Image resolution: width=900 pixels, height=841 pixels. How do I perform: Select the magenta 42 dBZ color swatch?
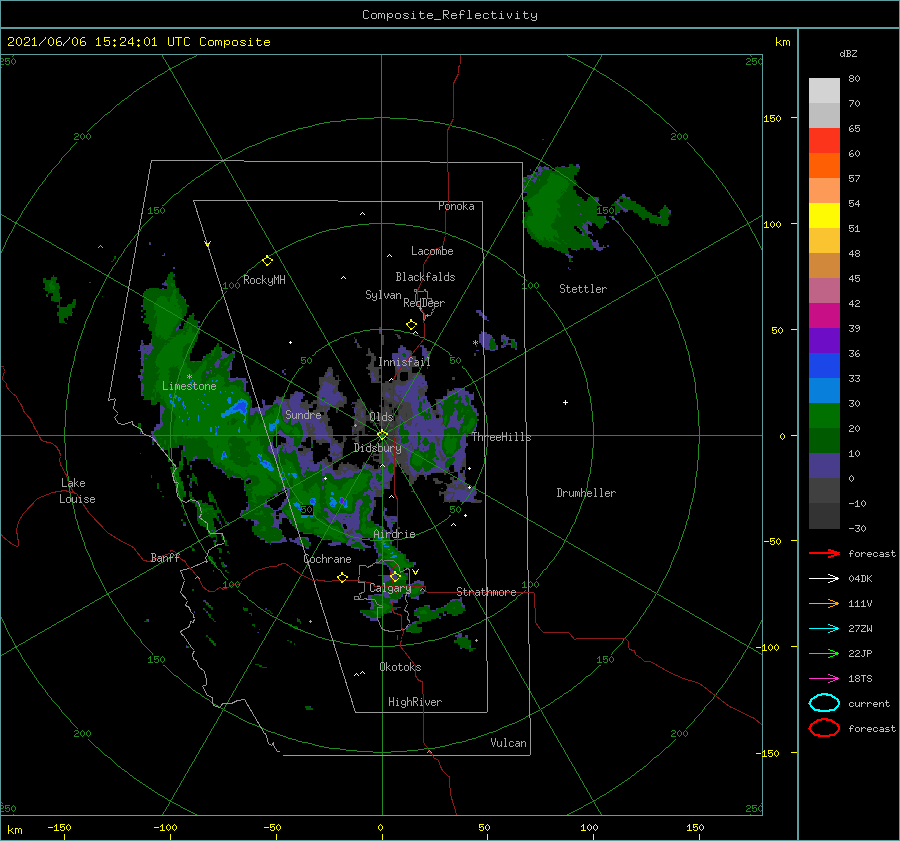[824, 315]
